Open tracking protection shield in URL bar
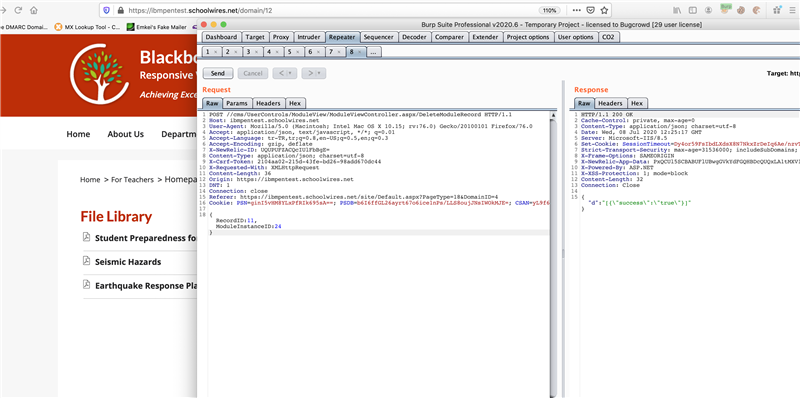800x398 pixels. (x=107, y=10)
